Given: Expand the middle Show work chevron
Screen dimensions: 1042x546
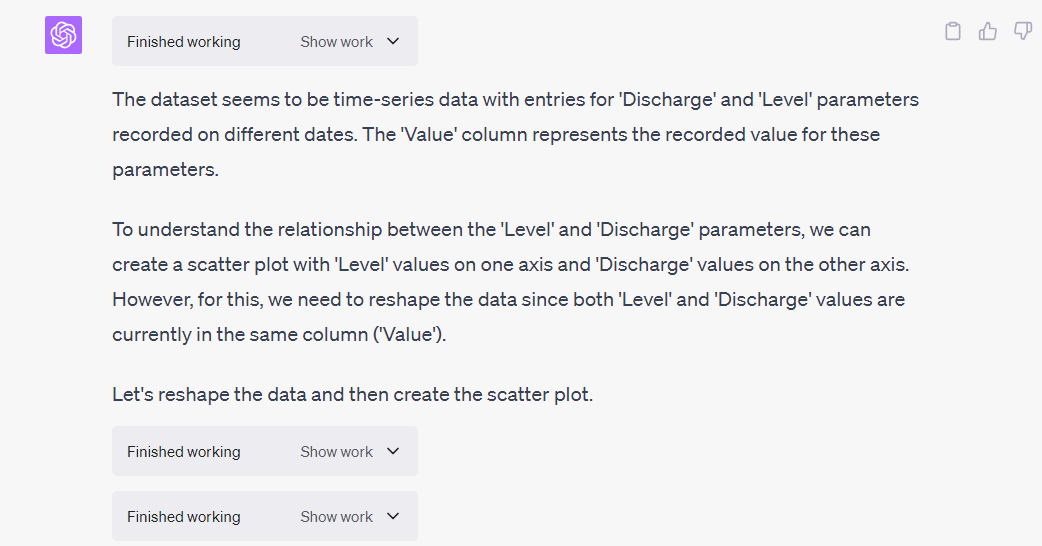Looking at the screenshot, I should (x=393, y=452).
